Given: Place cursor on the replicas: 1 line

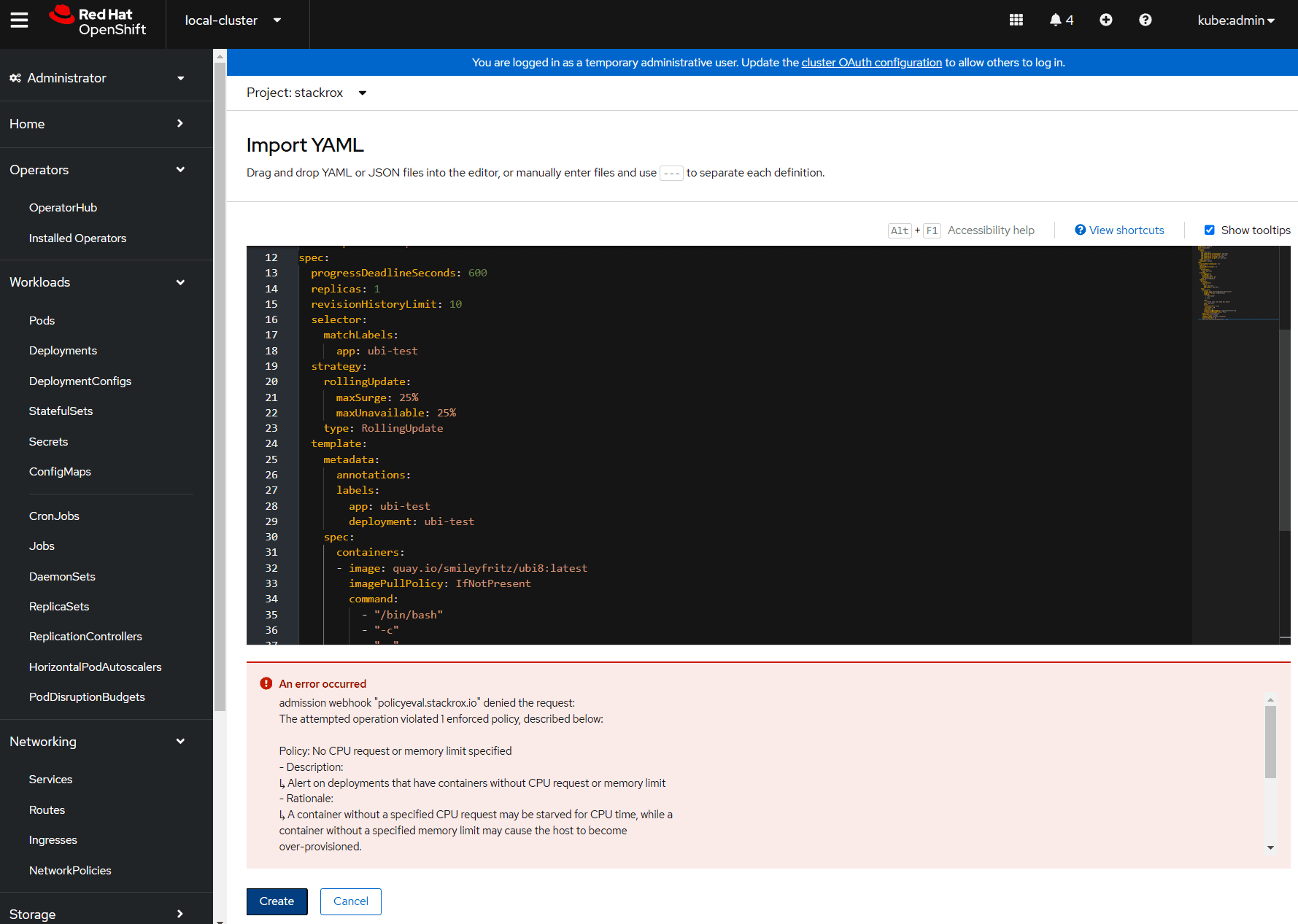Looking at the screenshot, I should (x=346, y=289).
